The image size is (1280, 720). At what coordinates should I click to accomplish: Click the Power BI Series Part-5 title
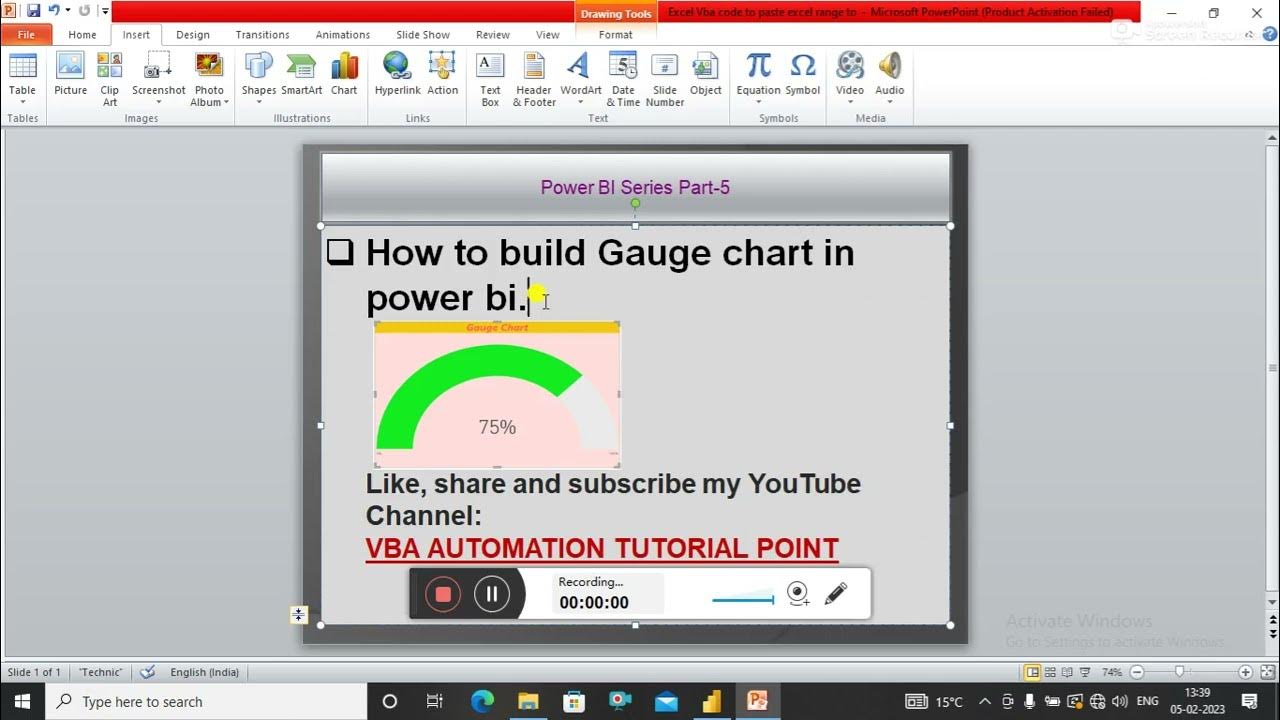pos(635,187)
